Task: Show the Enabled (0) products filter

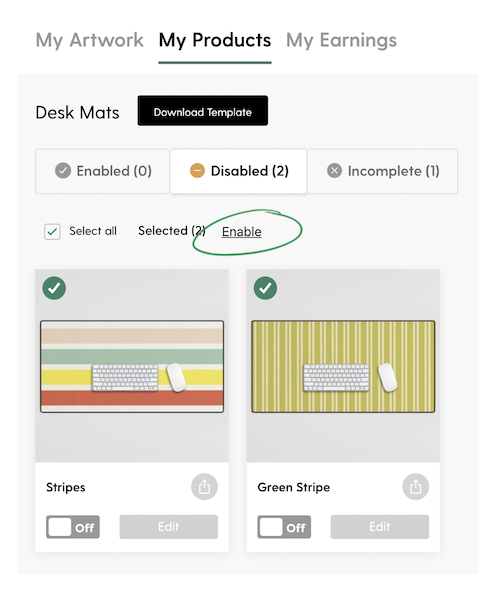Action: pyautogui.click(x=102, y=171)
